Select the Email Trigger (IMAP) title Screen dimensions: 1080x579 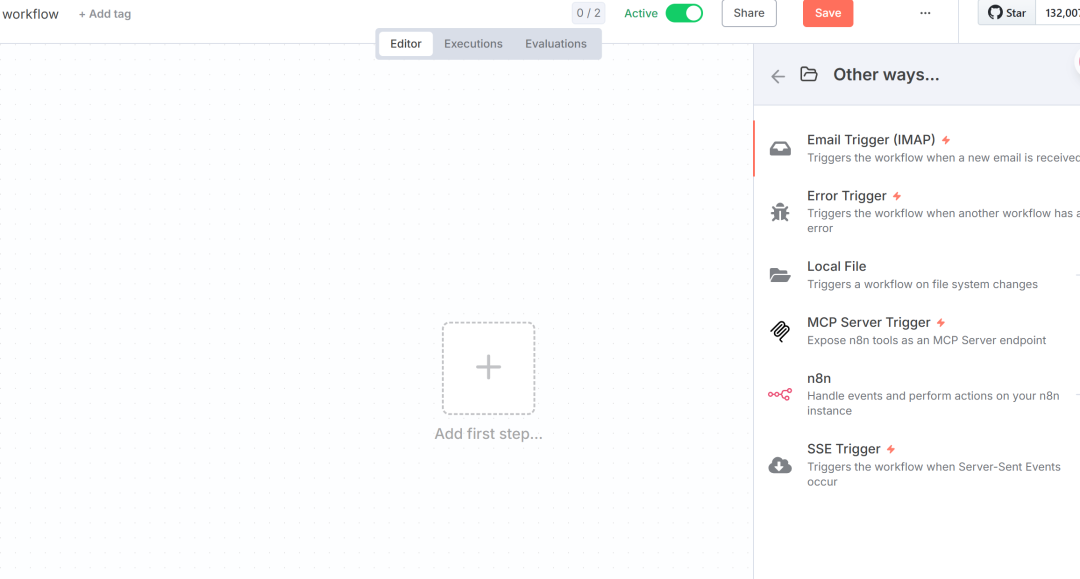871,140
